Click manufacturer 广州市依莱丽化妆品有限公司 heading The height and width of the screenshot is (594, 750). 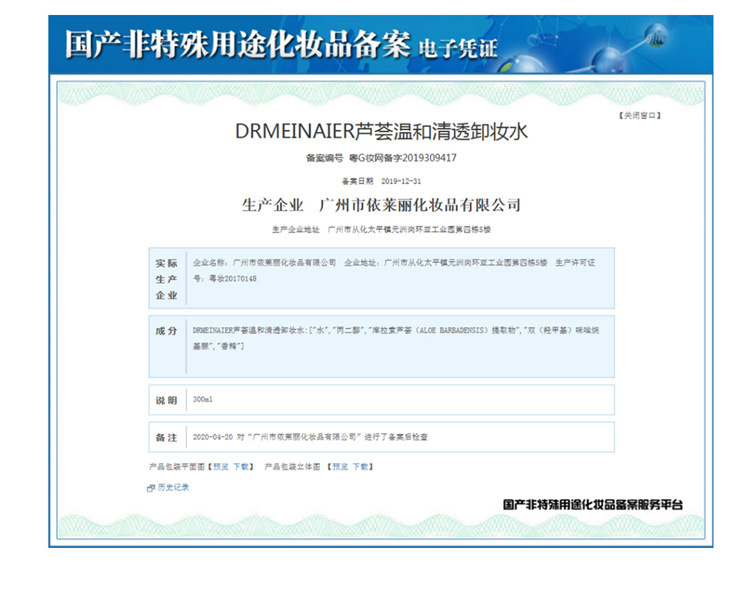[419, 205]
